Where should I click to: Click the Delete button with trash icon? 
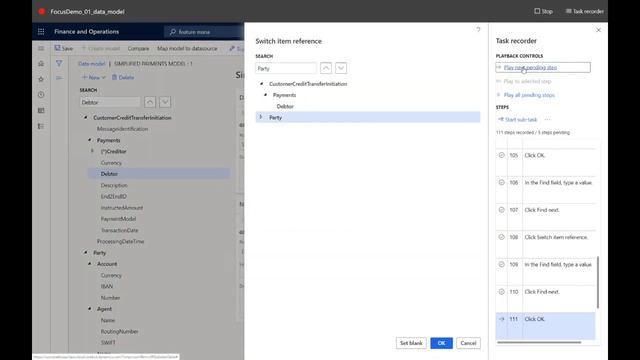point(123,77)
